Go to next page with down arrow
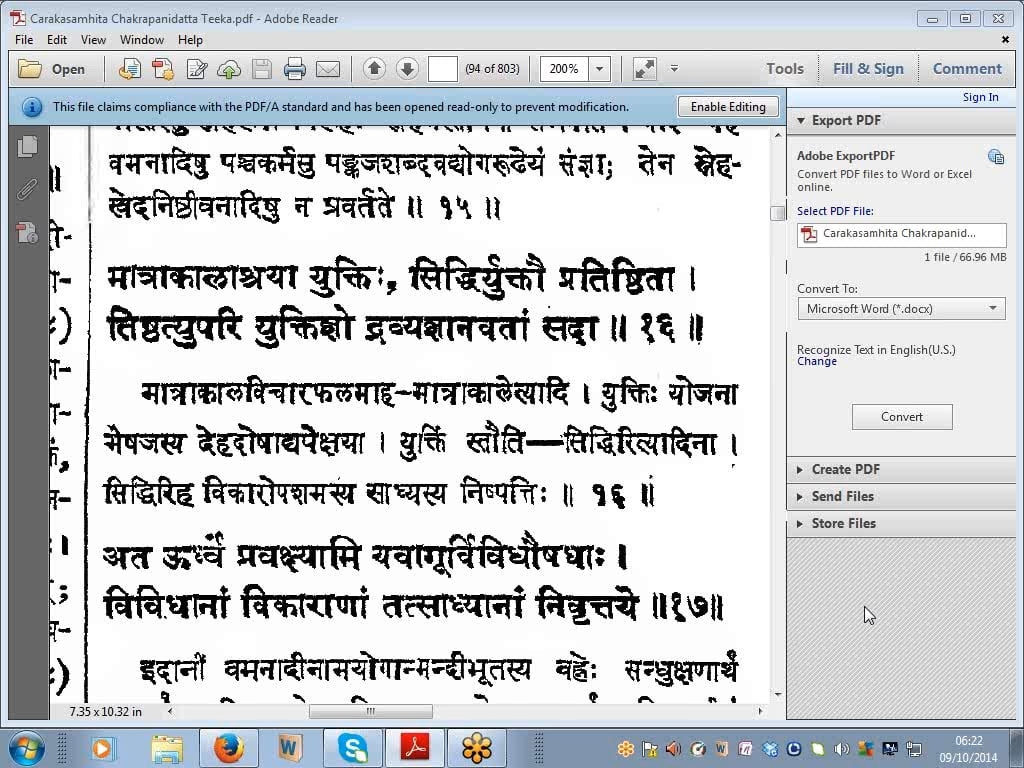 click(x=407, y=69)
